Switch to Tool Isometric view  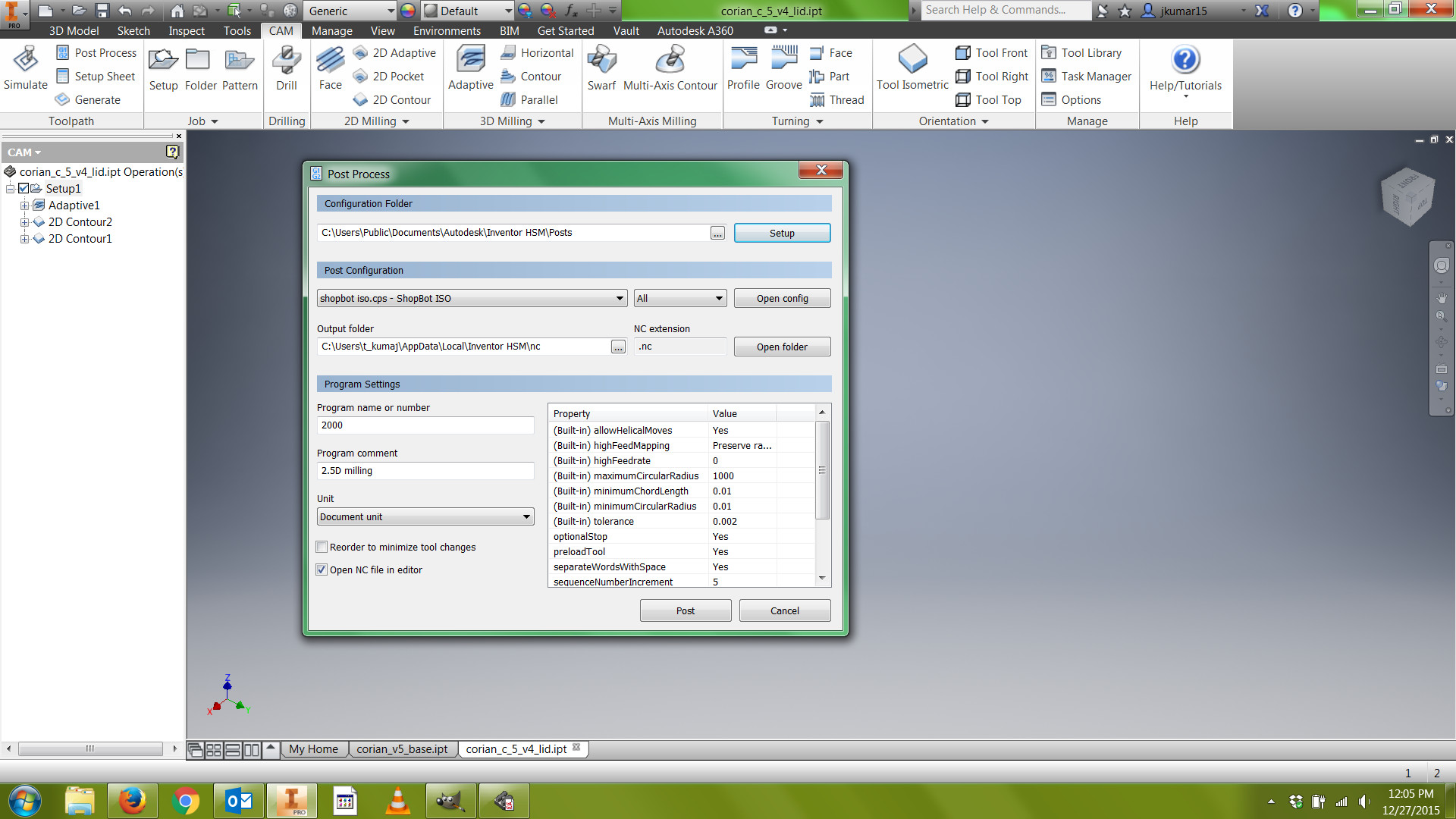coord(912,68)
